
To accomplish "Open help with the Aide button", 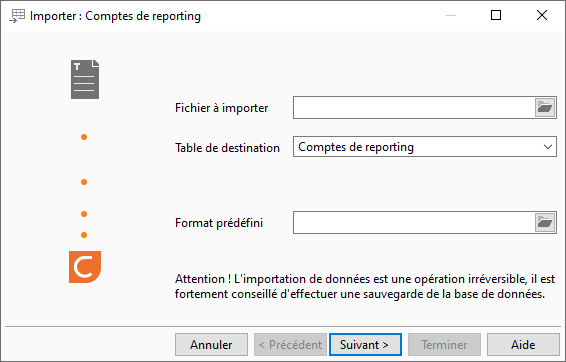I will 523,345.
